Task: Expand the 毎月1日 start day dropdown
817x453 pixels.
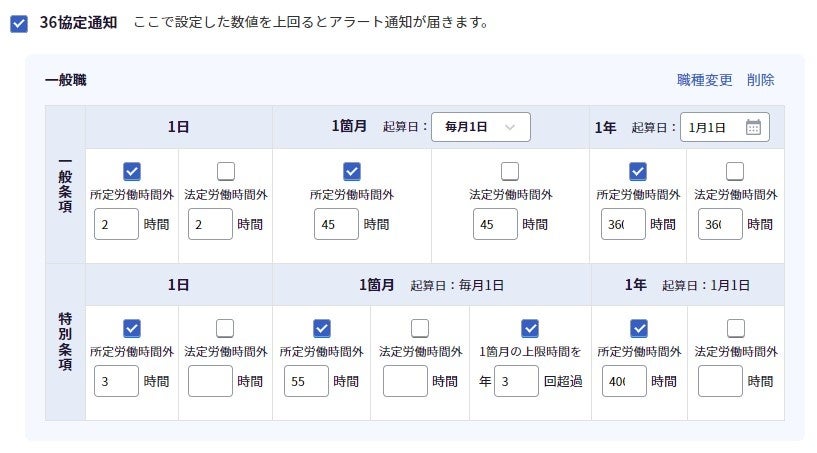Action: click(x=480, y=127)
